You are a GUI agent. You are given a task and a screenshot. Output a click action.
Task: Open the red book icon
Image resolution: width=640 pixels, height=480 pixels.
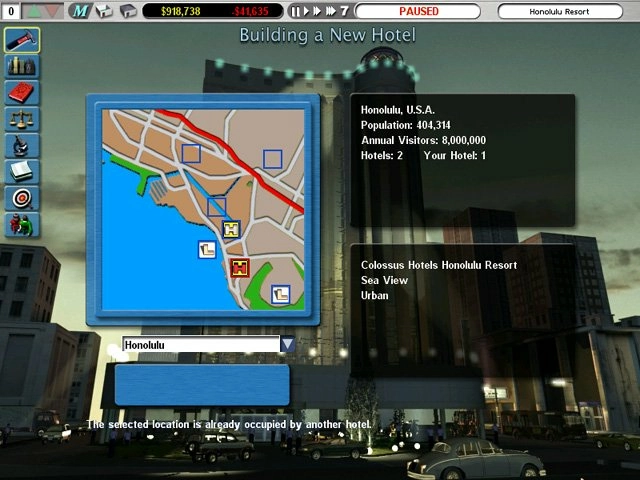coord(20,93)
